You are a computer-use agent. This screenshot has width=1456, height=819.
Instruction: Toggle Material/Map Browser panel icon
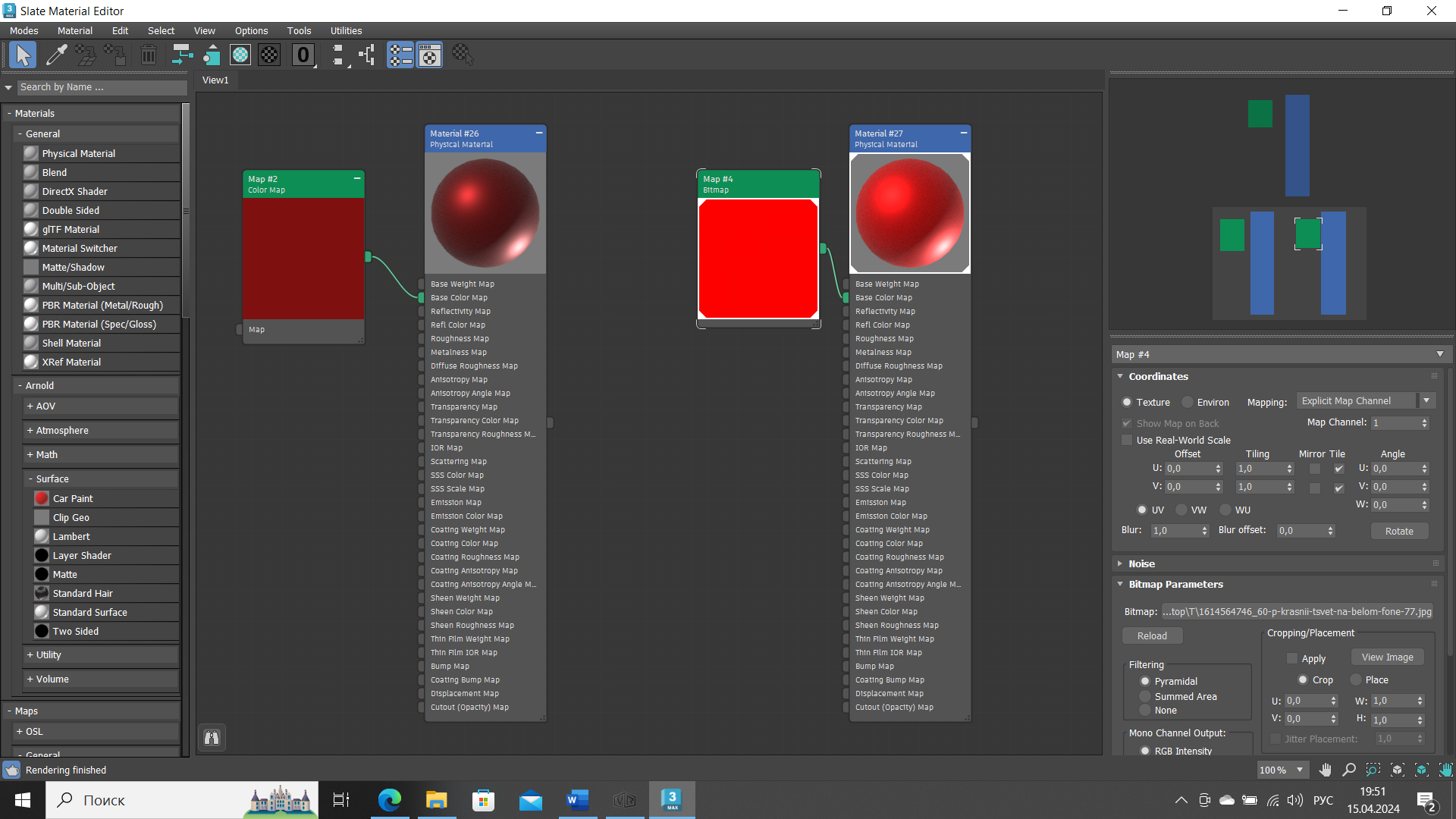pyautogui.click(x=400, y=55)
